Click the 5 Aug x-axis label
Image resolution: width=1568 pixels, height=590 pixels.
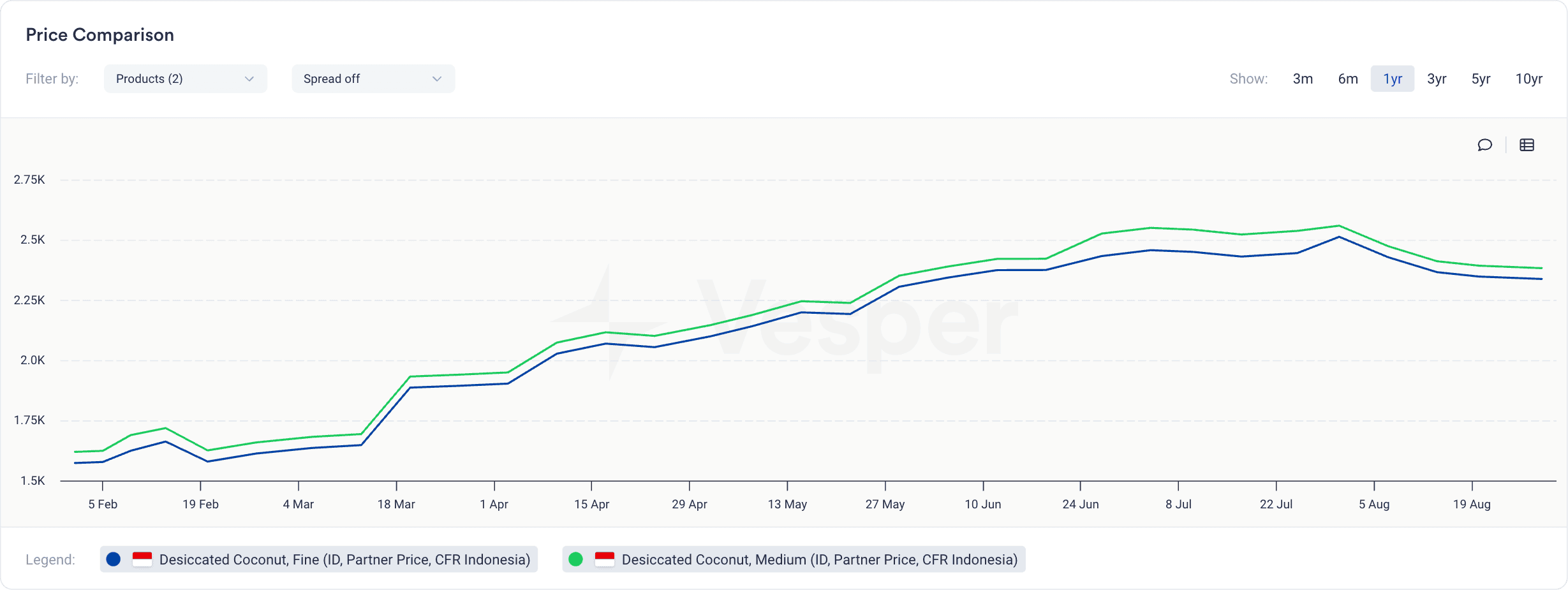1374,504
